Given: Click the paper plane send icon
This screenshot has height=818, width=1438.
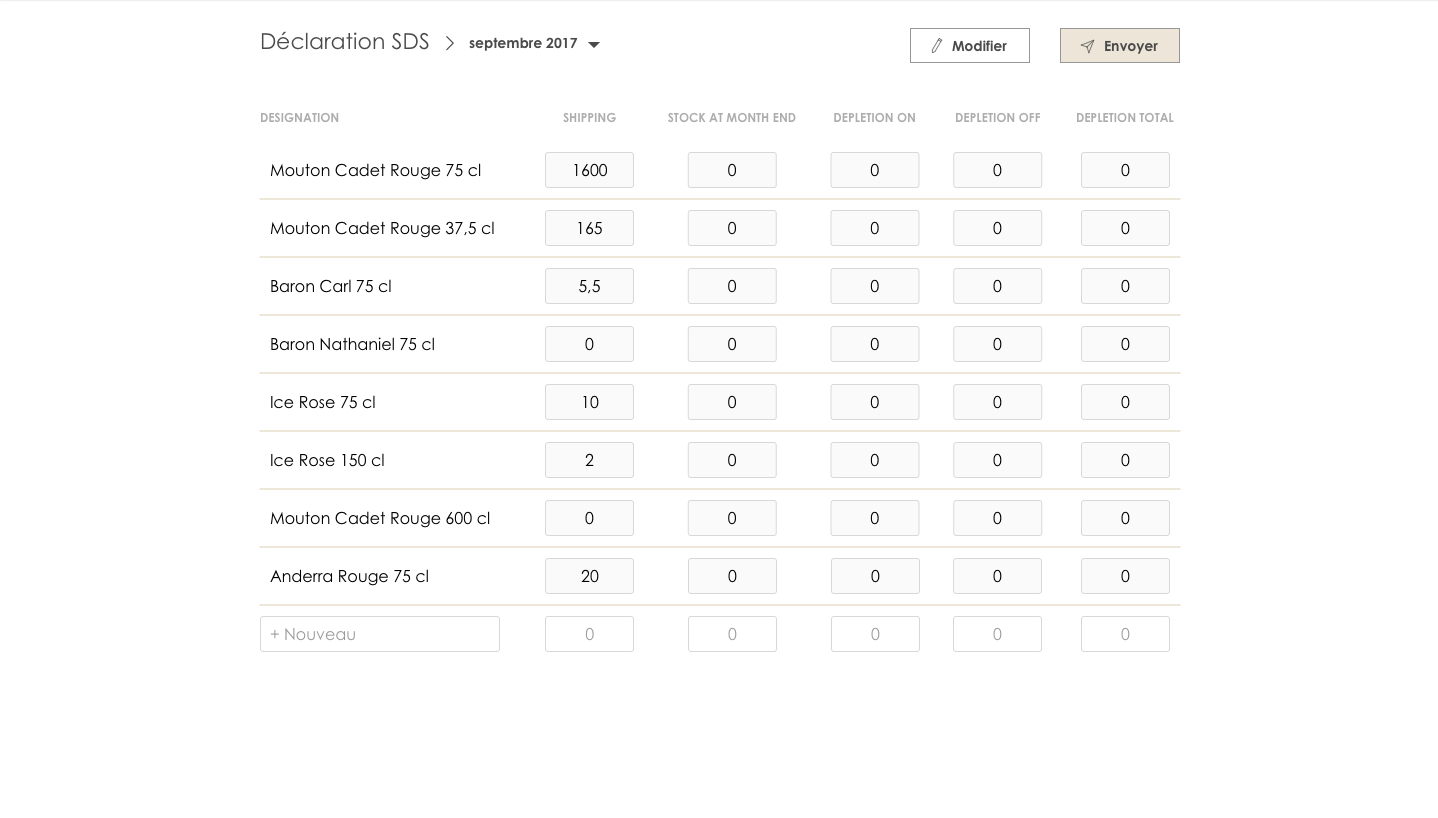Looking at the screenshot, I should coord(1087,46).
